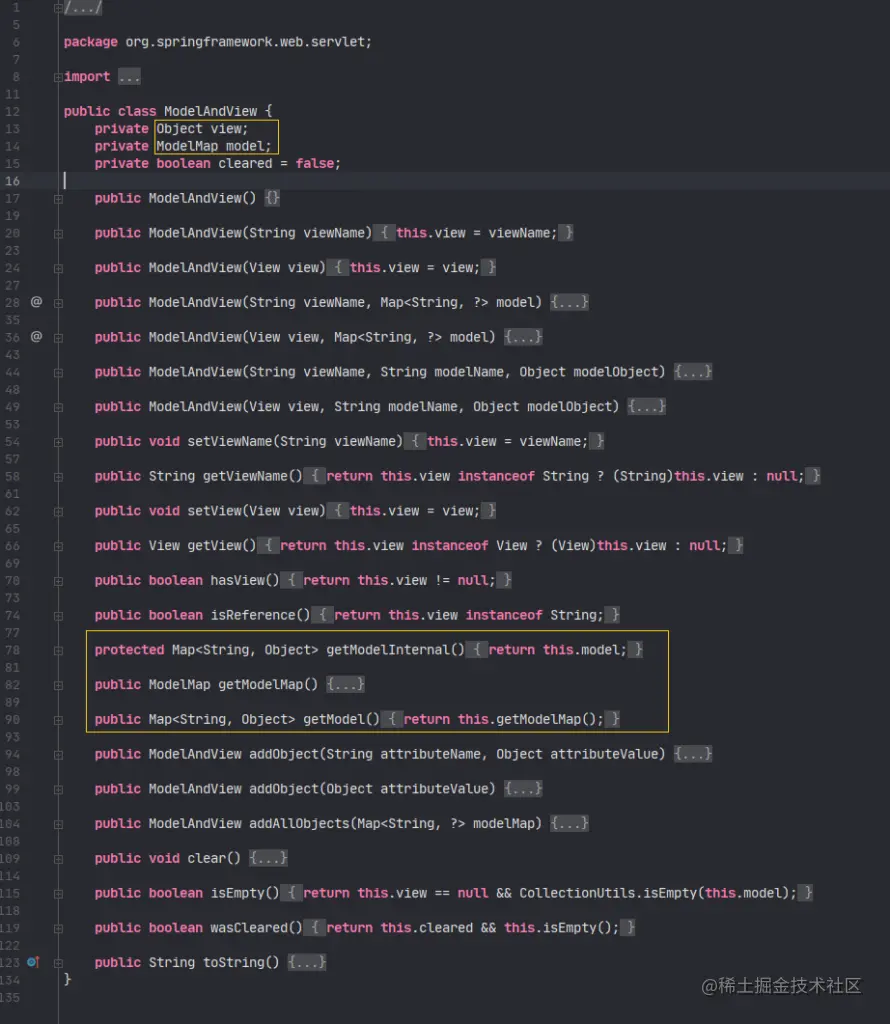
Task: Click the /.../ folded comment placeholder
Action: 83,8
